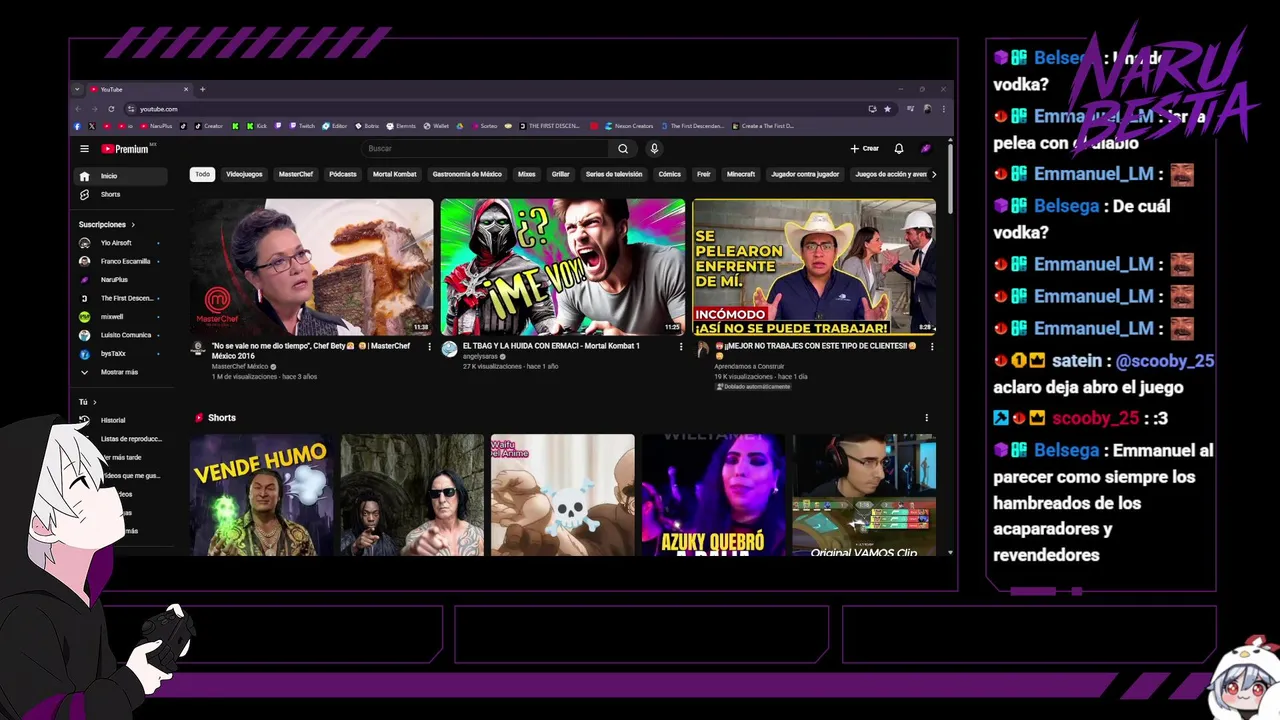Screen dimensions: 1280x720
Task: Open options for the MasterChef video
Action: [430, 347]
